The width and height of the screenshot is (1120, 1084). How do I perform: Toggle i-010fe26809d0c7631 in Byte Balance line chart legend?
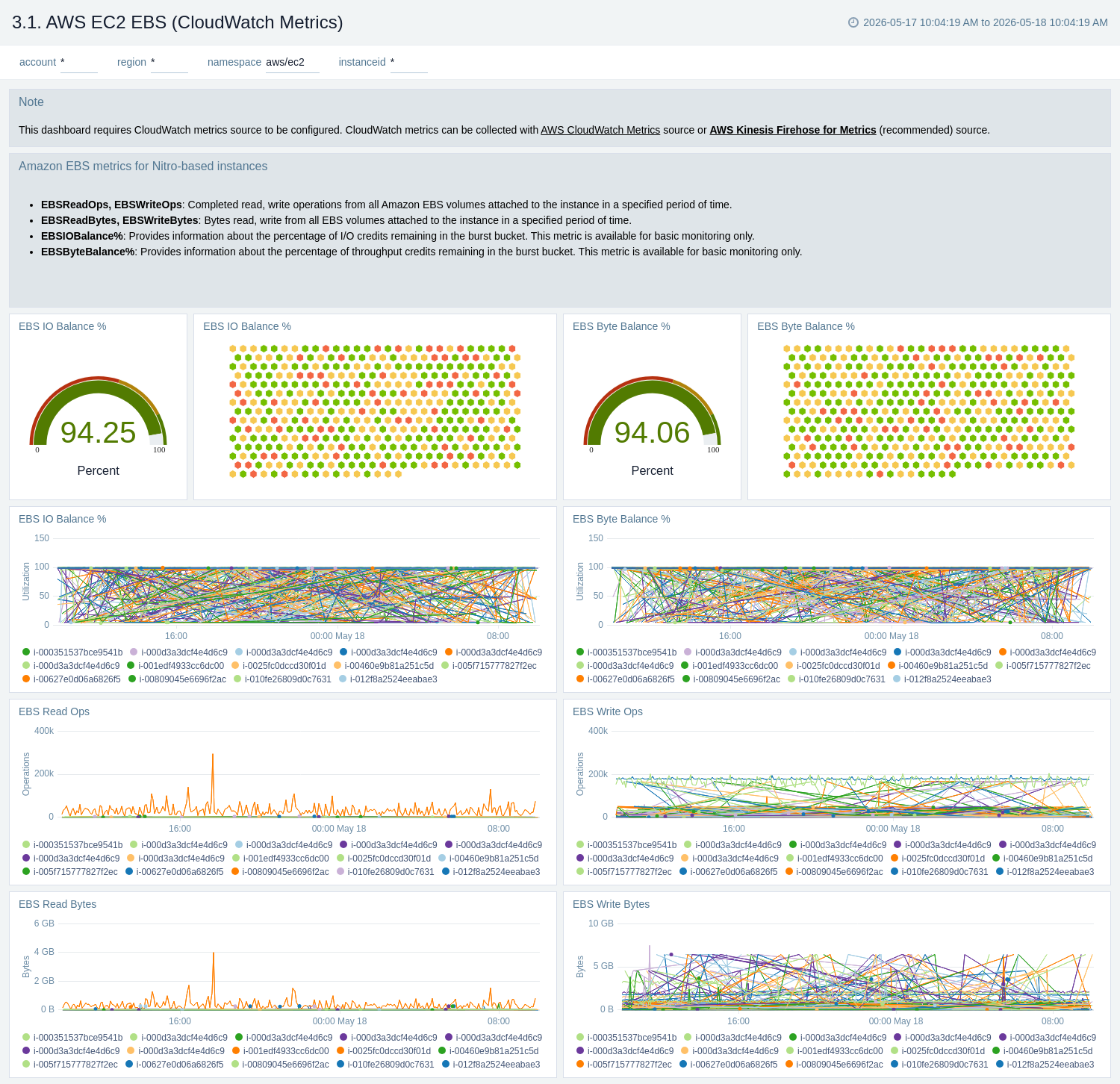836,679
